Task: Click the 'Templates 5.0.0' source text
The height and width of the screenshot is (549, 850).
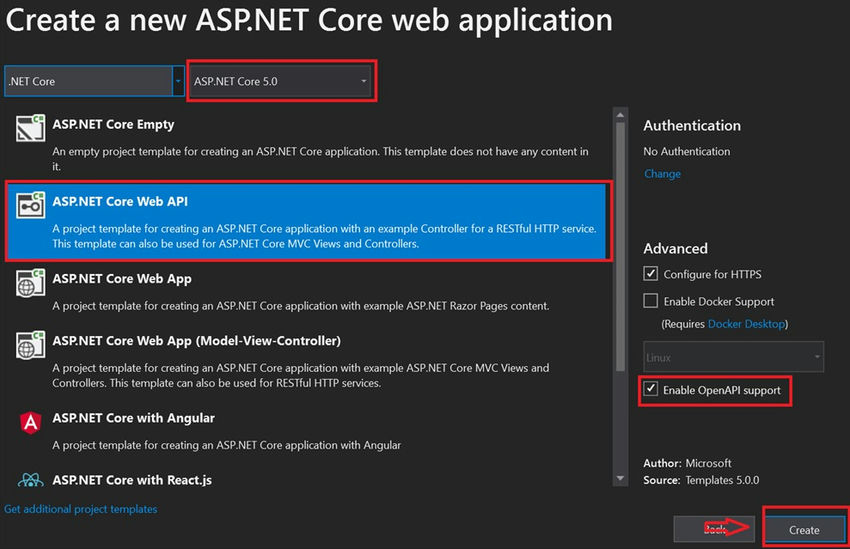Action: tap(722, 480)
